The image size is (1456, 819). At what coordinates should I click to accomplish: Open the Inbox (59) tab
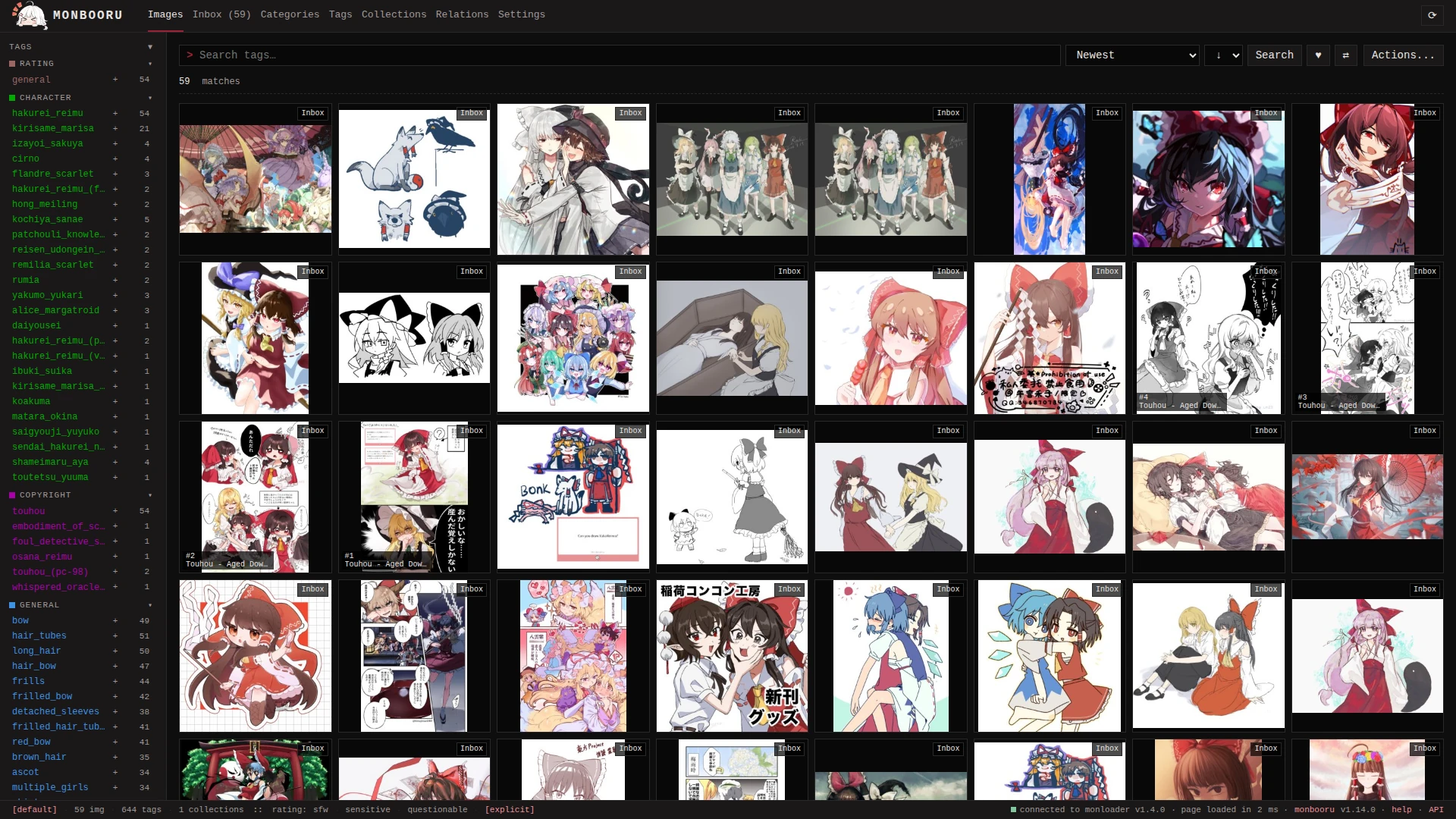[x=221, y=14]
